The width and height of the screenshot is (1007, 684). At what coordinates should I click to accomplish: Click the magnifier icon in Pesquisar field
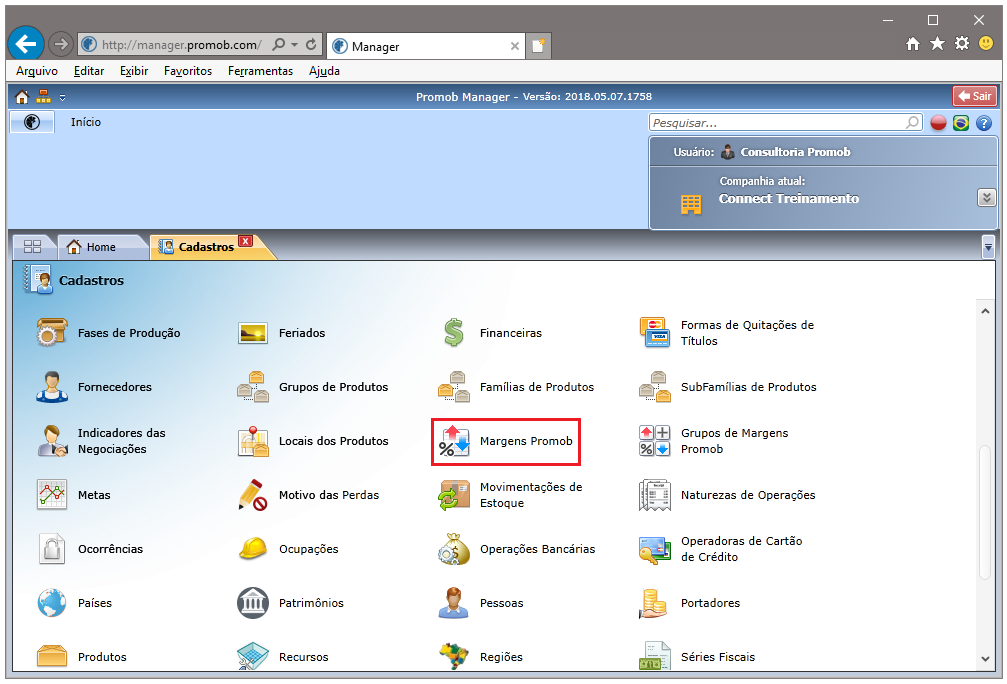click(x=913, y=122)
